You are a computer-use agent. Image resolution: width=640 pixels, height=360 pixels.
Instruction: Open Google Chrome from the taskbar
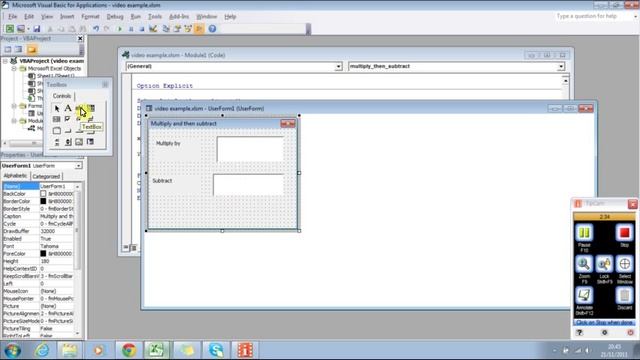129,350
